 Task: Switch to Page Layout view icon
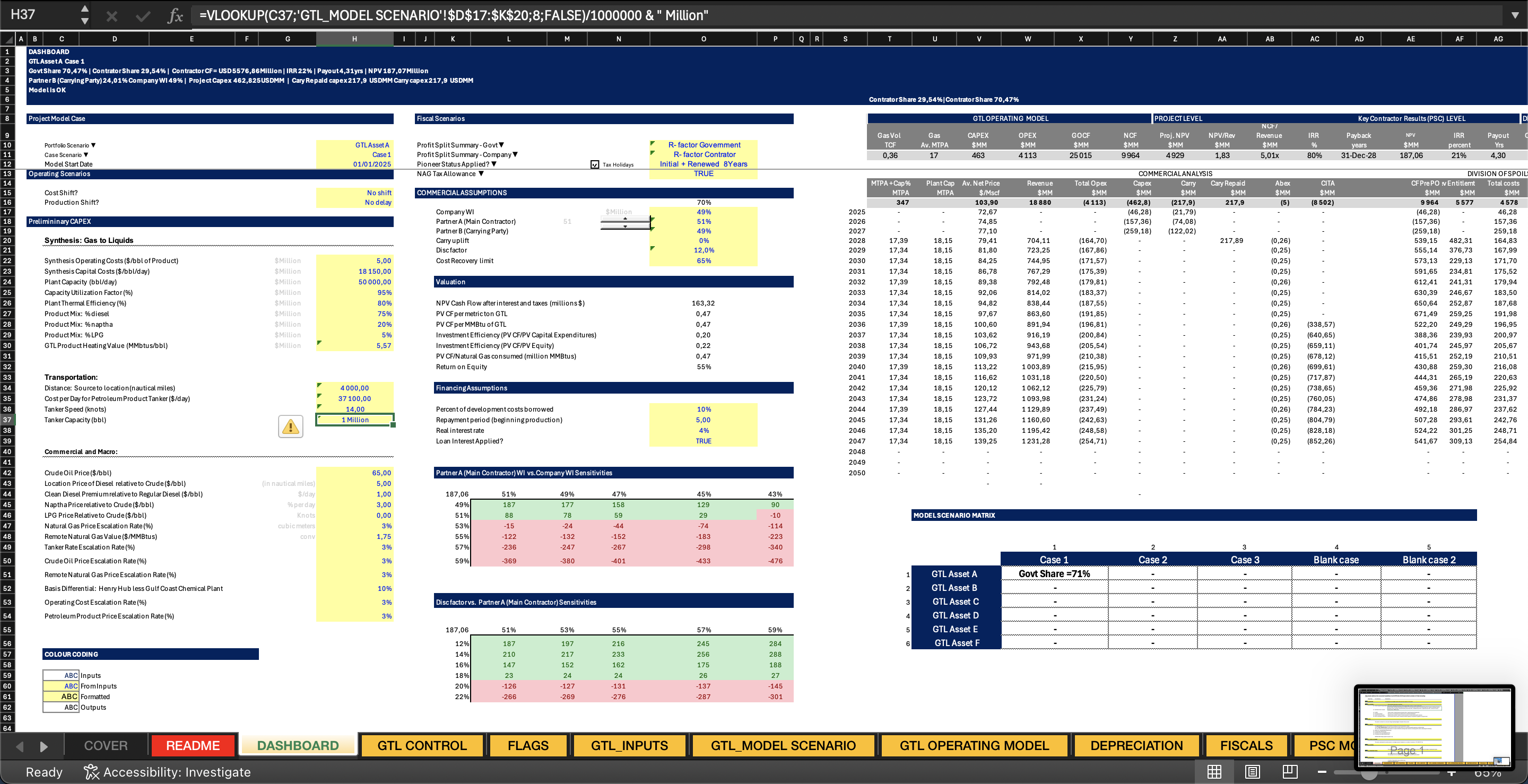coord(1252,772)
